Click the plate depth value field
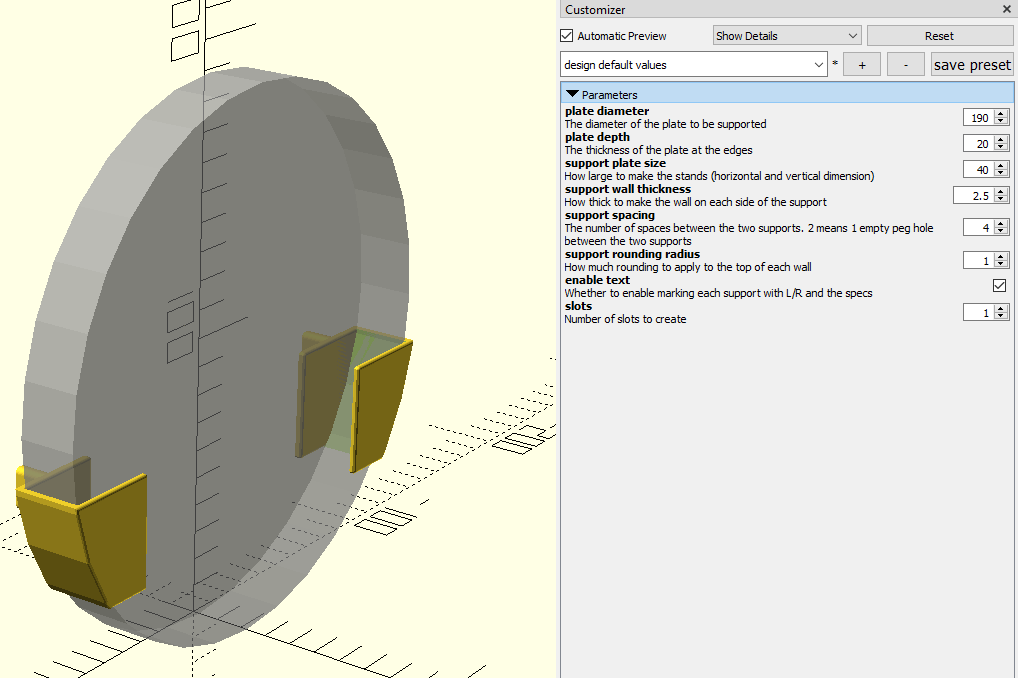 coord(977,144)
